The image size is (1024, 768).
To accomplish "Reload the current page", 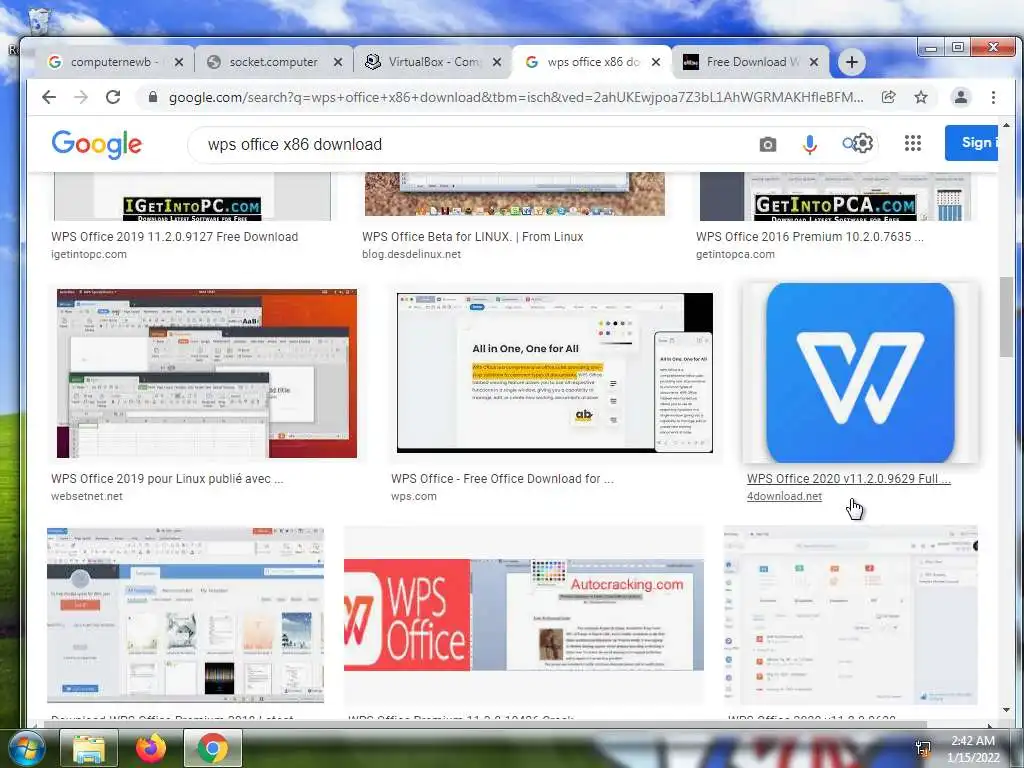I will [113, 97].
